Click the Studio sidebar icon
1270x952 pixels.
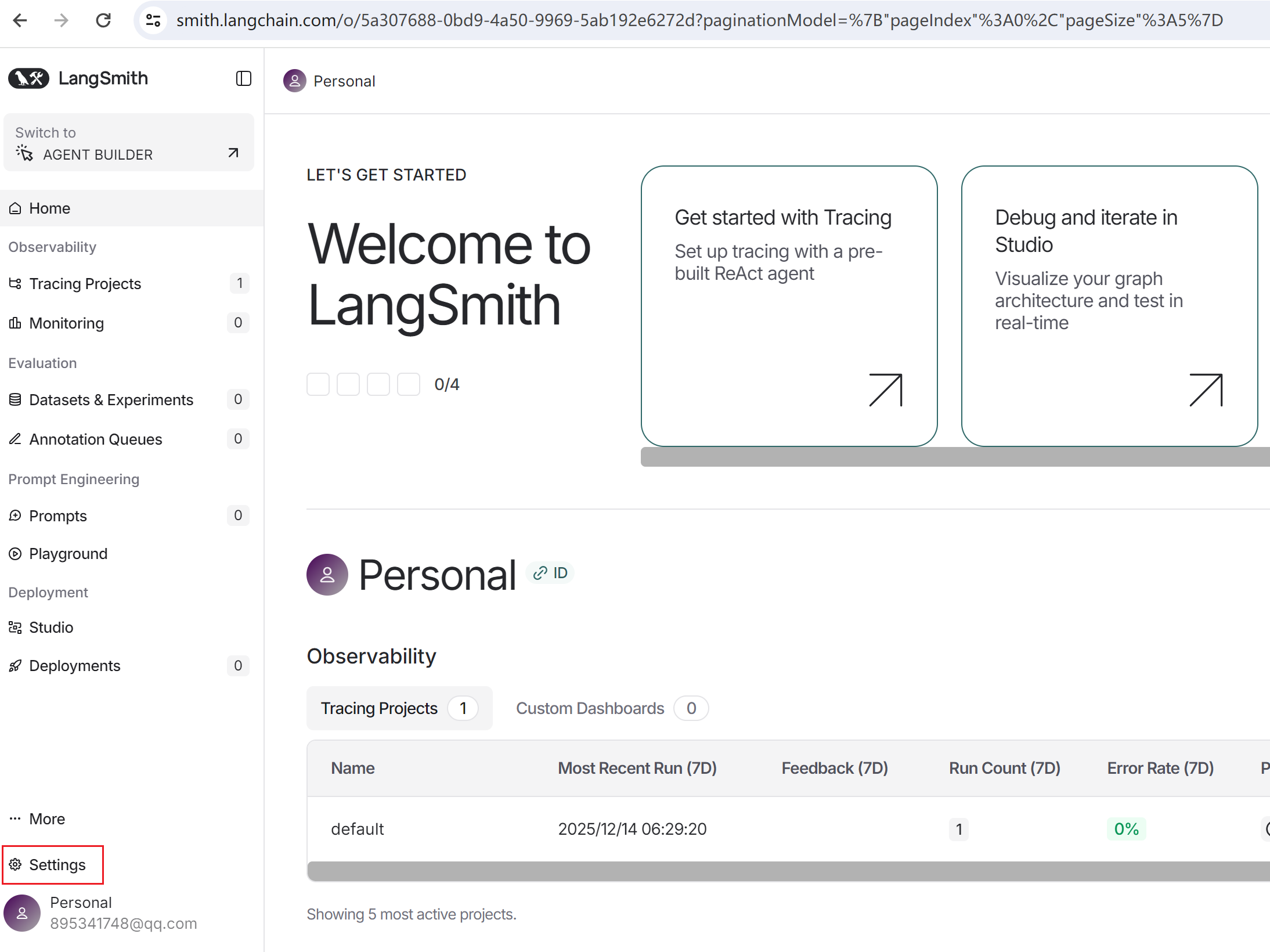pos(15,628)
